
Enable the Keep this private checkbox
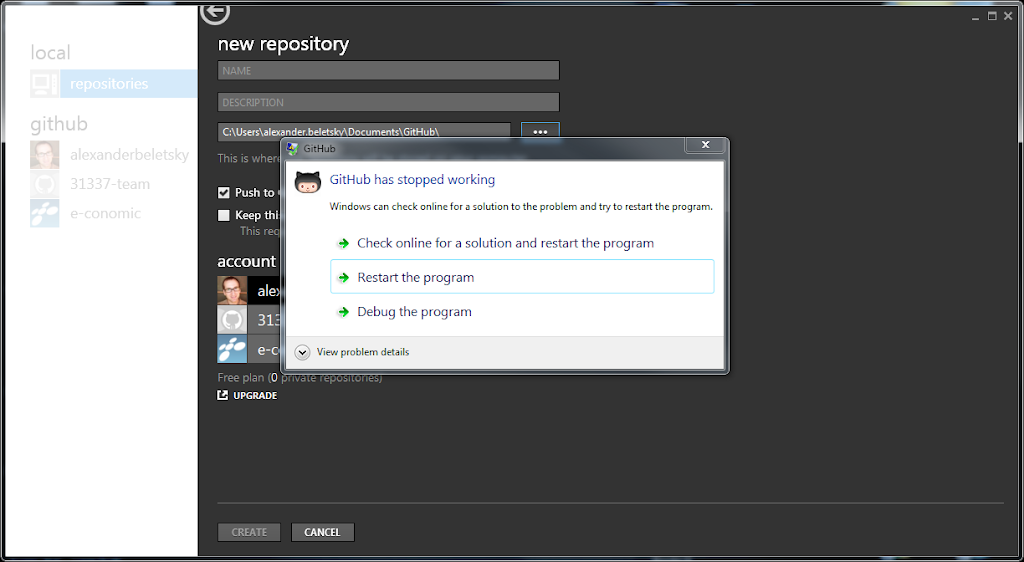click(x=224, y=215)
